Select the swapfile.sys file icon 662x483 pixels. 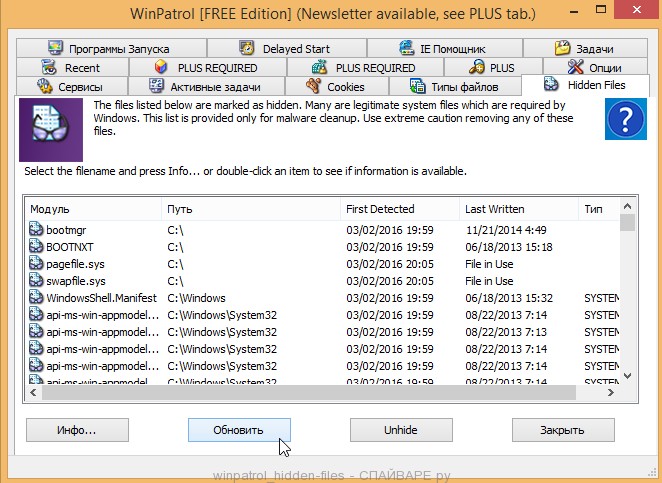pos(36,280)
